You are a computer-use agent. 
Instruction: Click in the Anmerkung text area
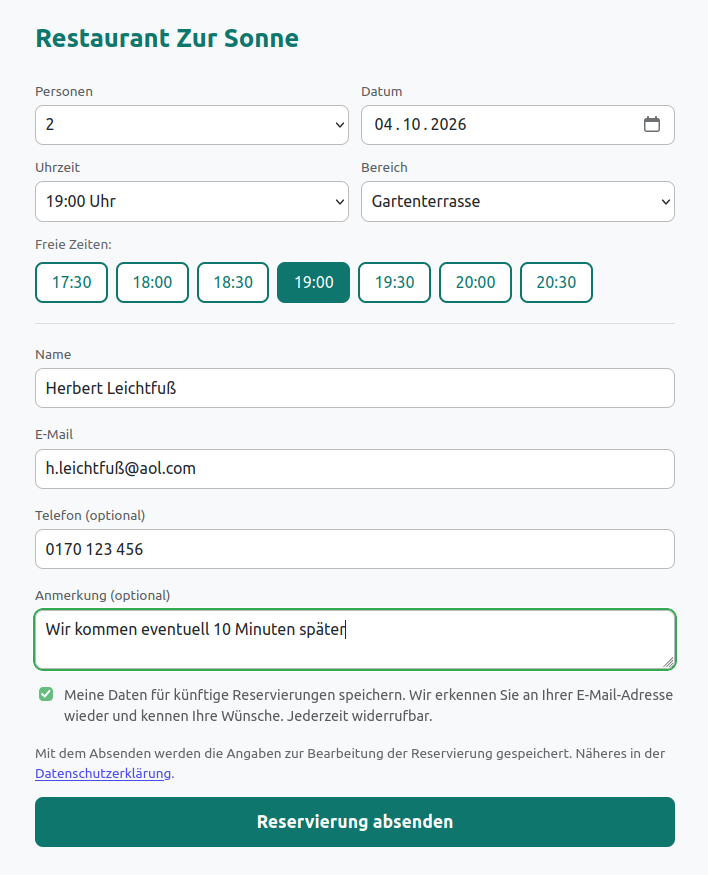(x=355, y=640)
